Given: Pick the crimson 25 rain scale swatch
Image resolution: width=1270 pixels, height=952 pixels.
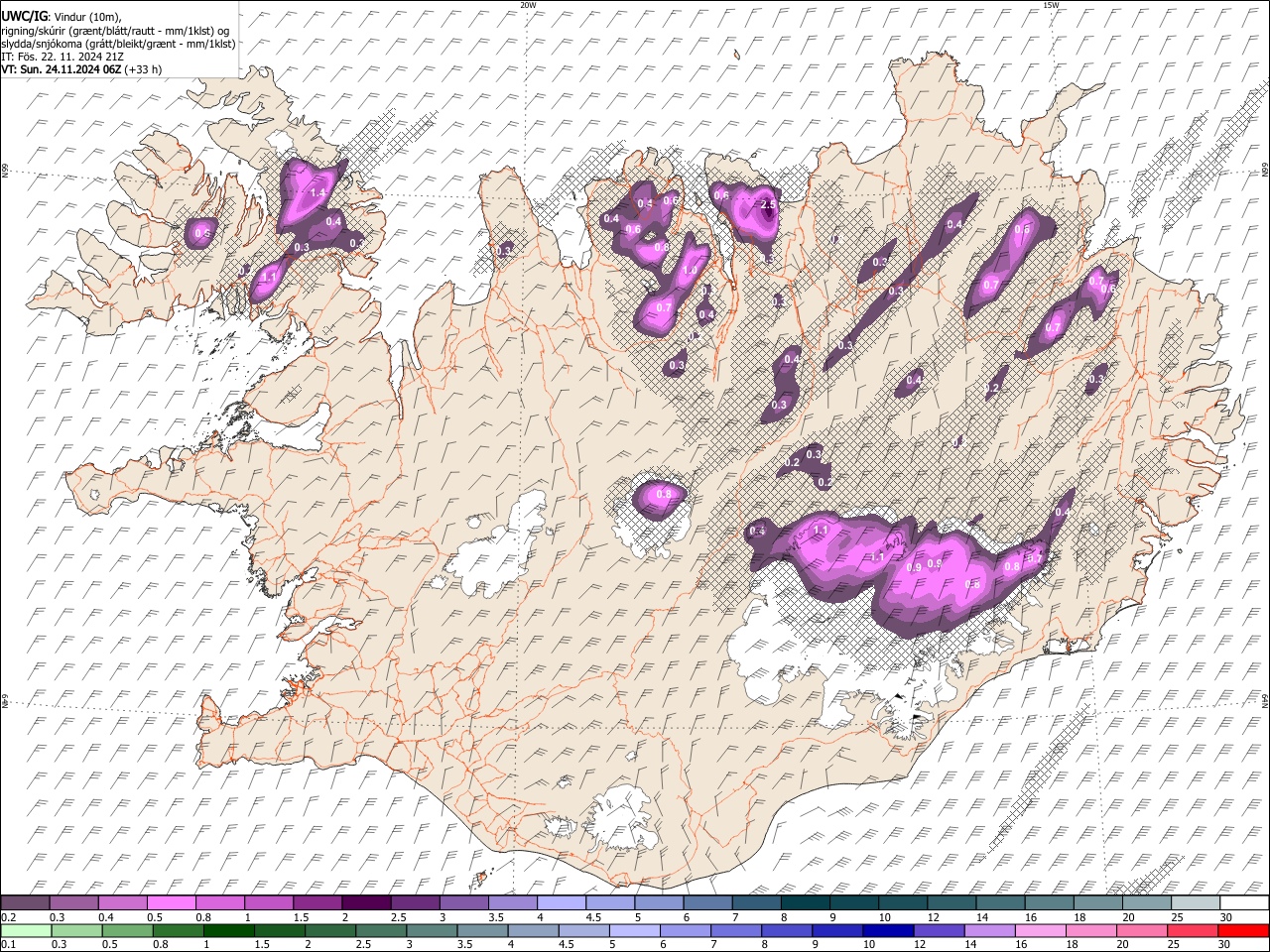Looking at the screenshot, I should coord(1194,930).
